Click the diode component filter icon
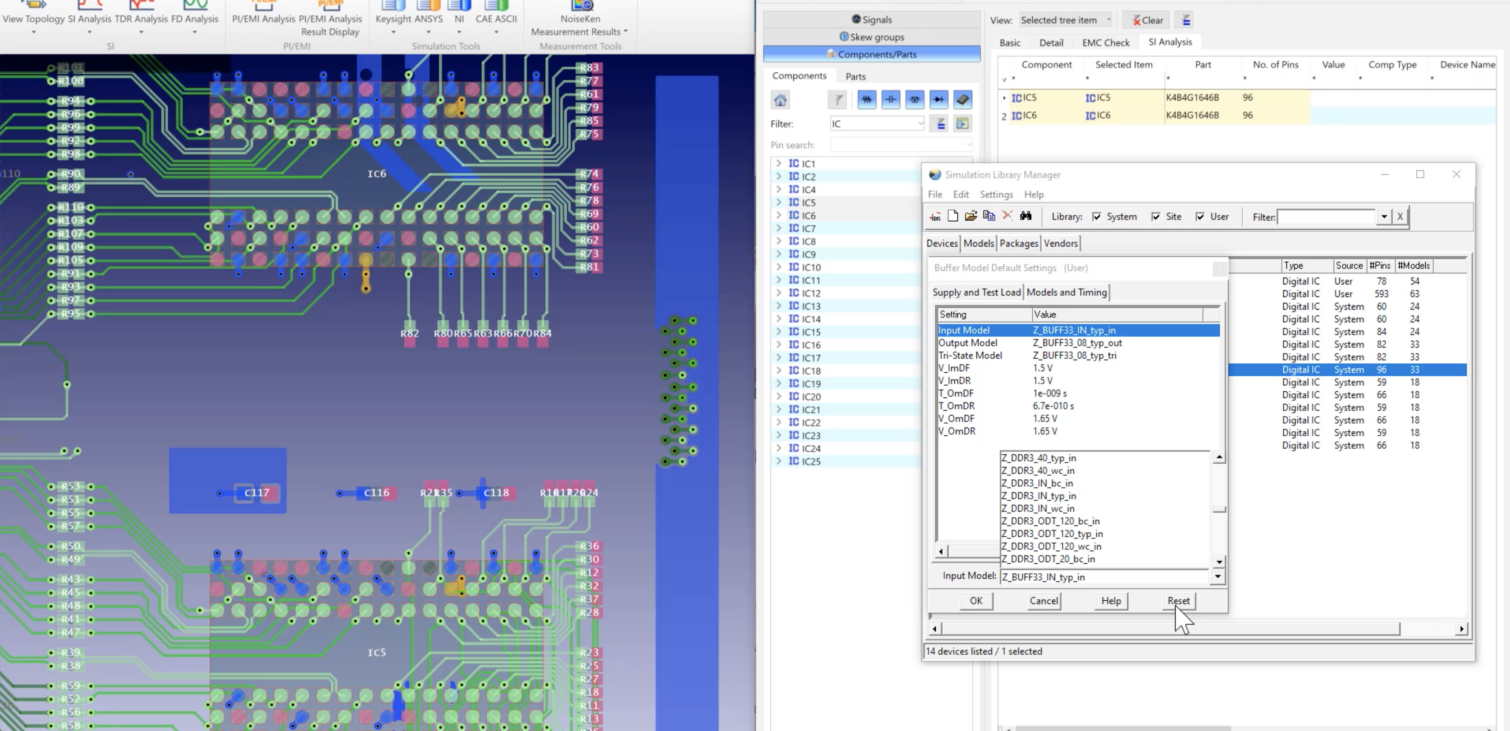This screenshot has height=731, width=1510. point(938,99)
